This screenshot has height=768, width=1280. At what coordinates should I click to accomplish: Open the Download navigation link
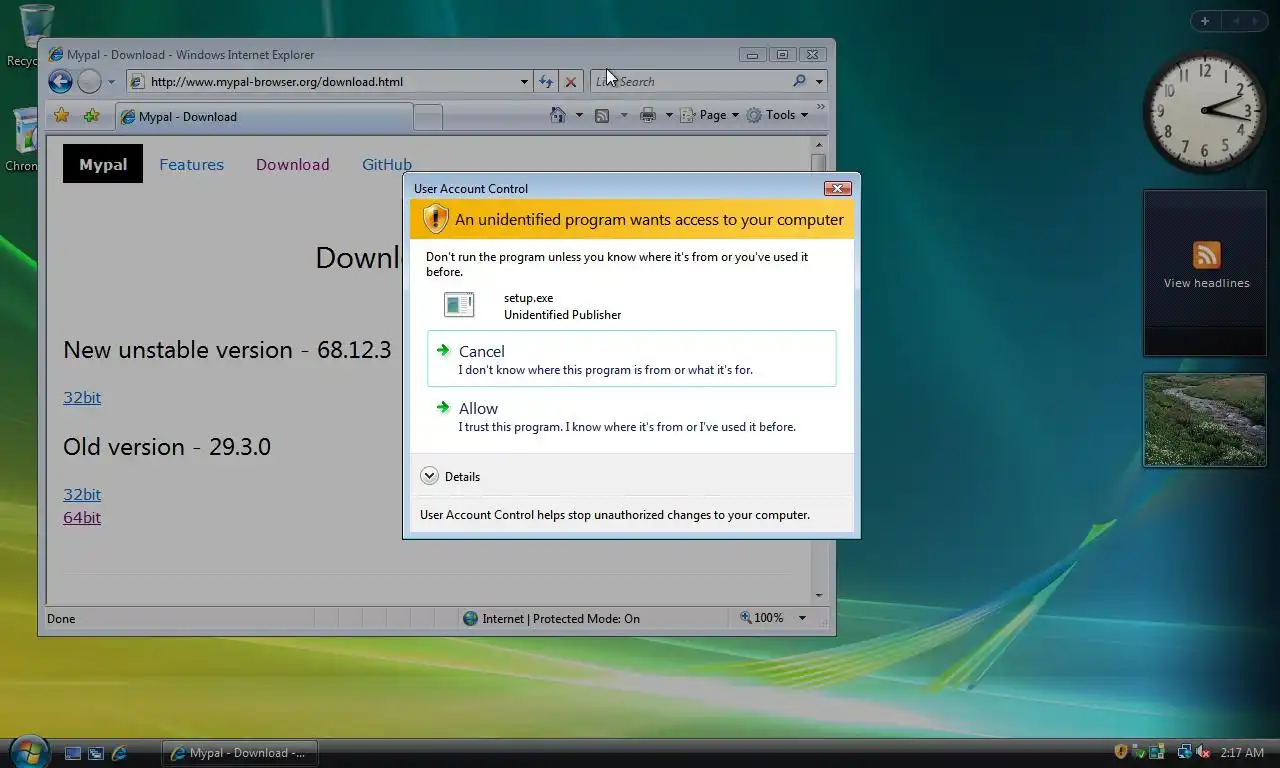coord(292,165)
